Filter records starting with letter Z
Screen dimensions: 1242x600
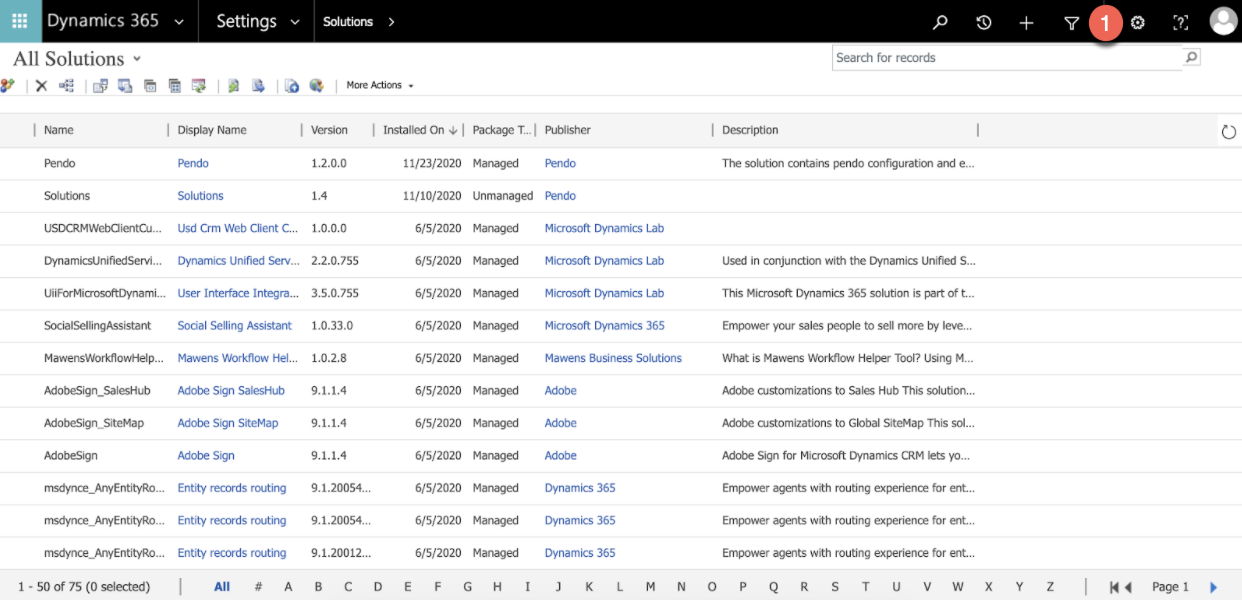(x=1050, y=587)
